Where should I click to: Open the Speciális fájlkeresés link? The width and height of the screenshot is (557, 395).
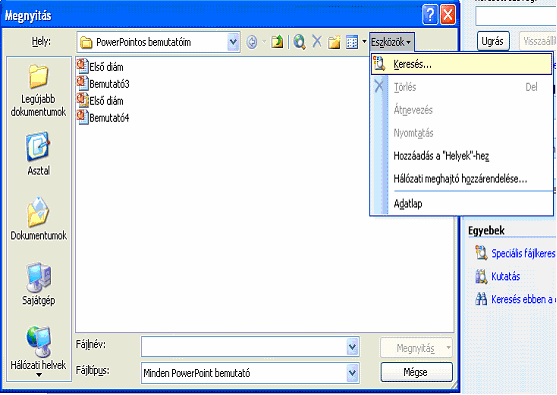524,254
